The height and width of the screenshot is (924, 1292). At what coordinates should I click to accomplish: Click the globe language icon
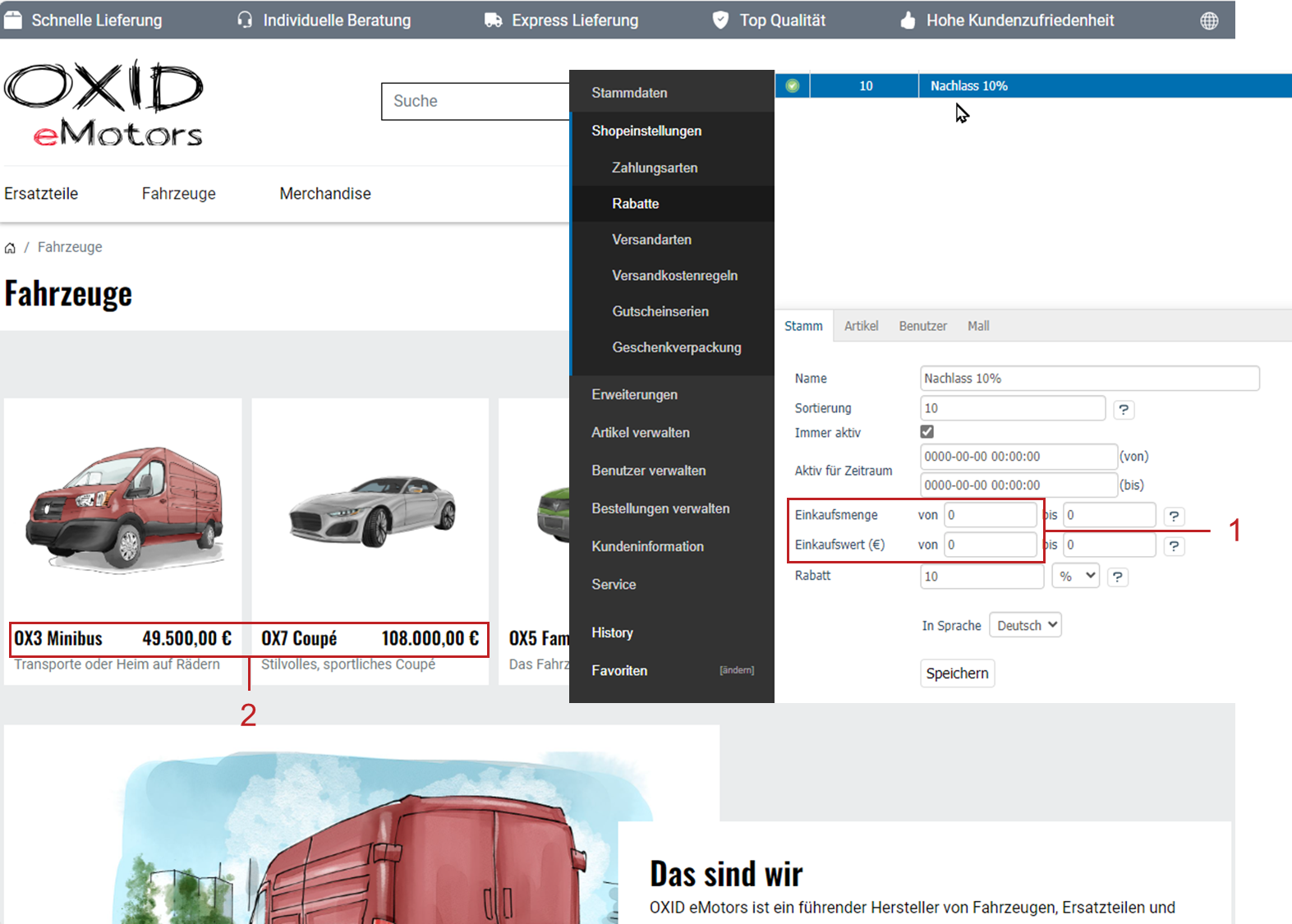click(1209, 21)
